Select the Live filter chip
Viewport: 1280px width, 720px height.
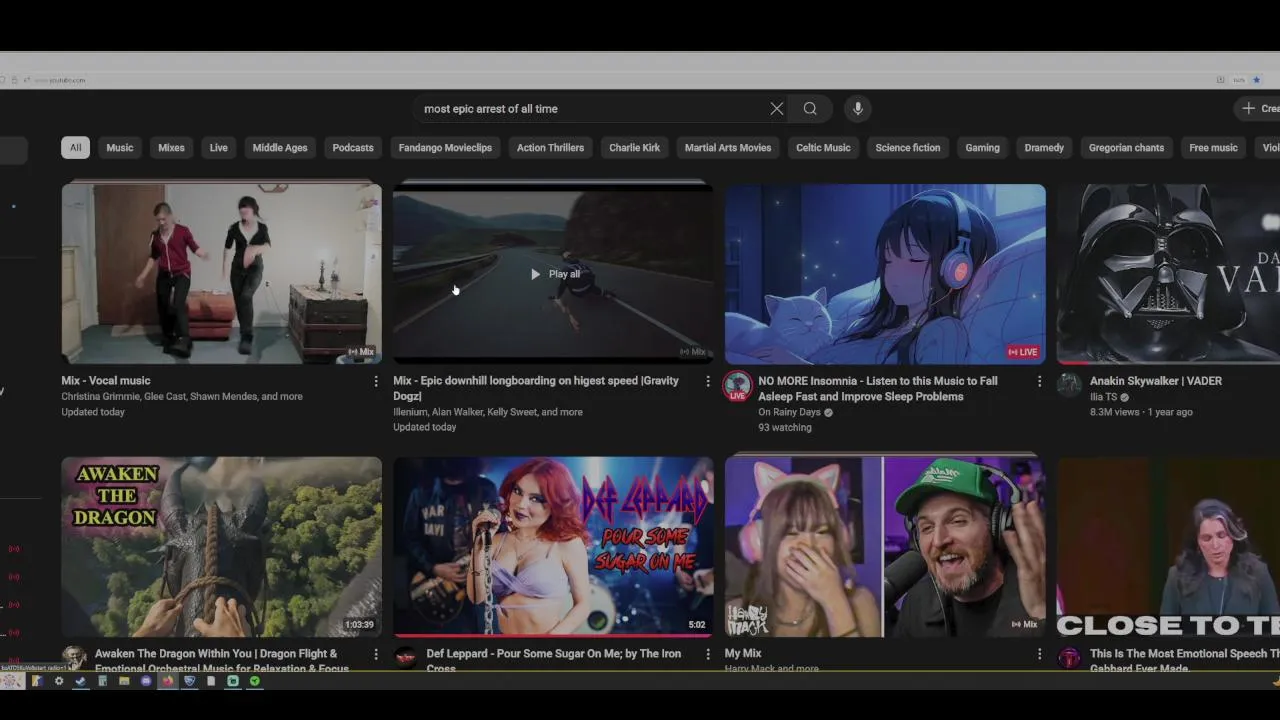[x=218, y=148]
